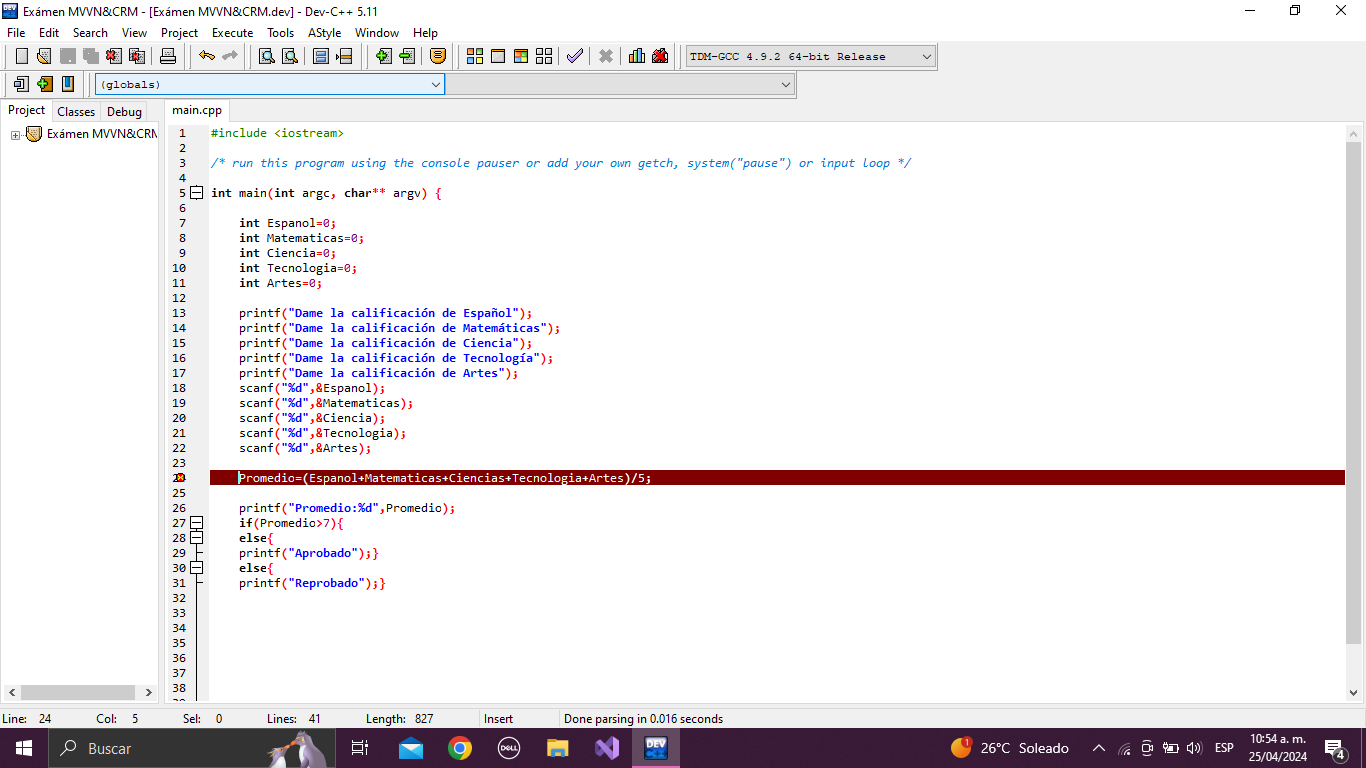Screen dimensions: 1366x768
Task: Open the Execute menu
Action: point(232,33)
